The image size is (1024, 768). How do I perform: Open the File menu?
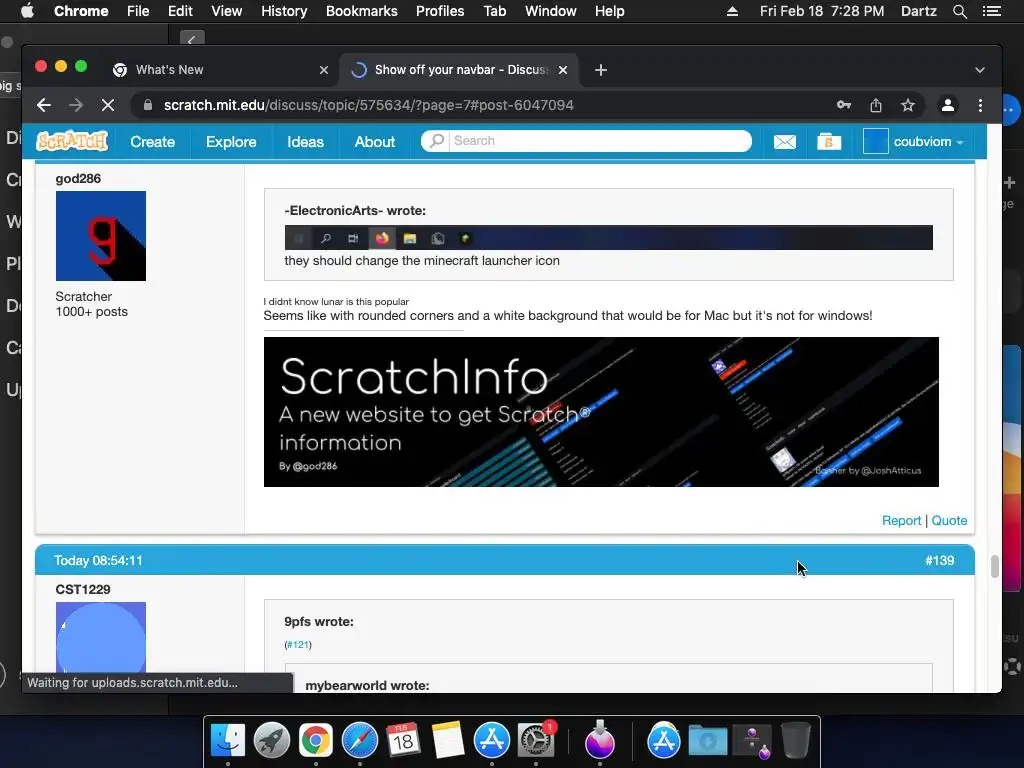(x=138, y=11)
